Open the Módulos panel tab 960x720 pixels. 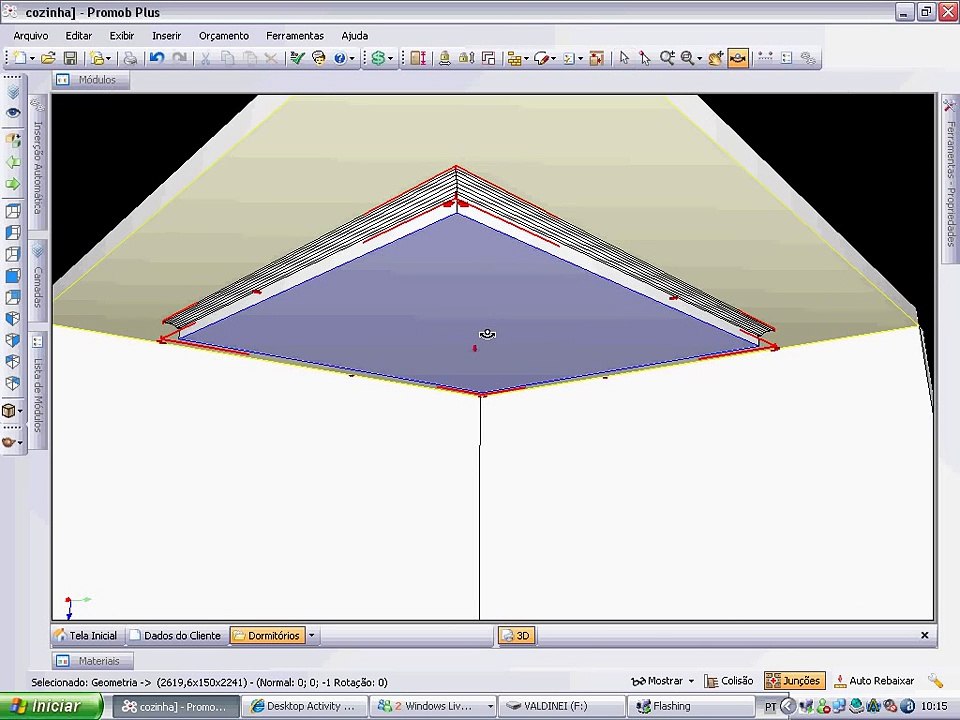click(x=91, y=80)
